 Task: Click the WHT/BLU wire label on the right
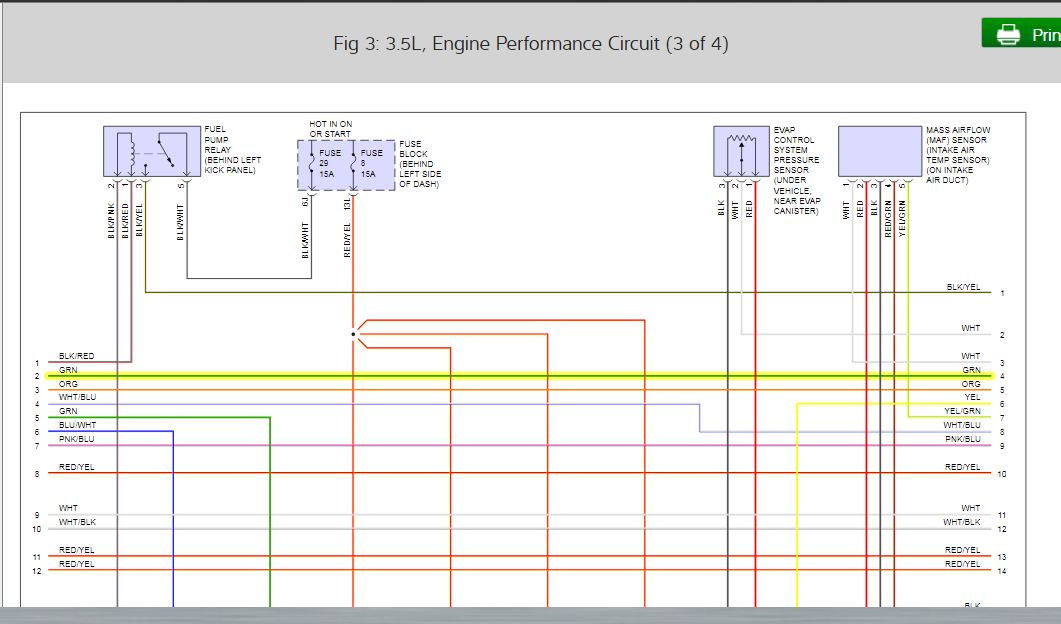965,423
